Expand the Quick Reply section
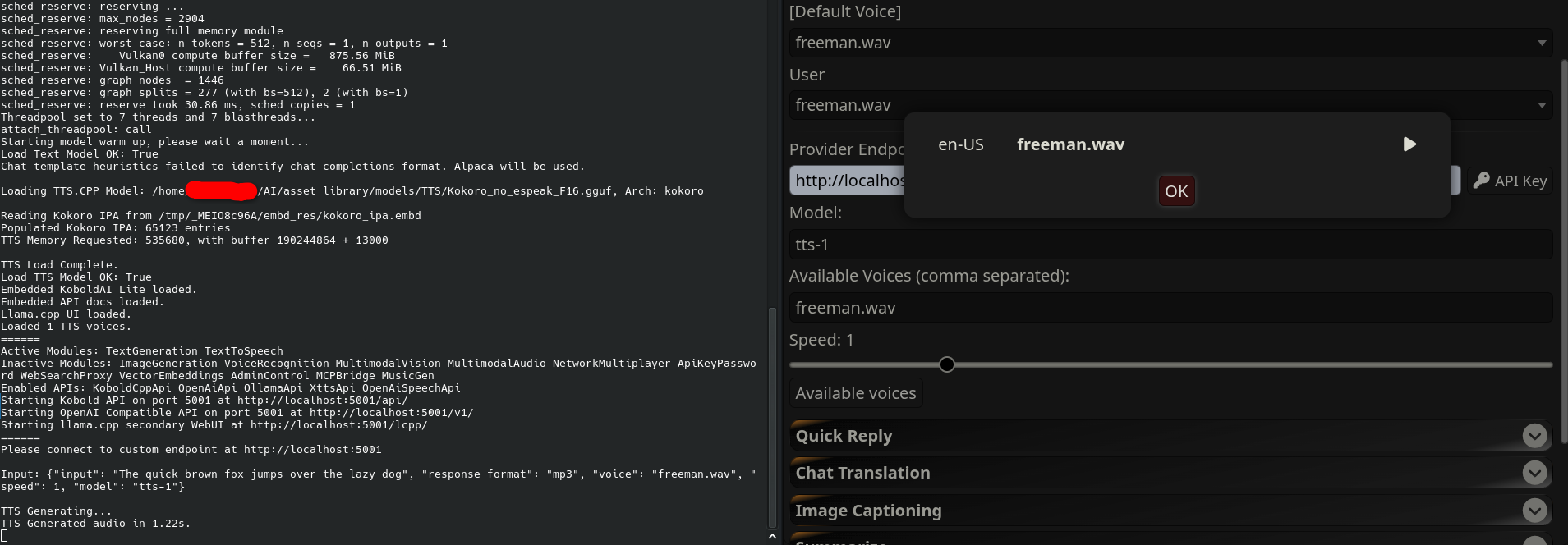This screenshot has height=545, width=1568. (1170, 436)
